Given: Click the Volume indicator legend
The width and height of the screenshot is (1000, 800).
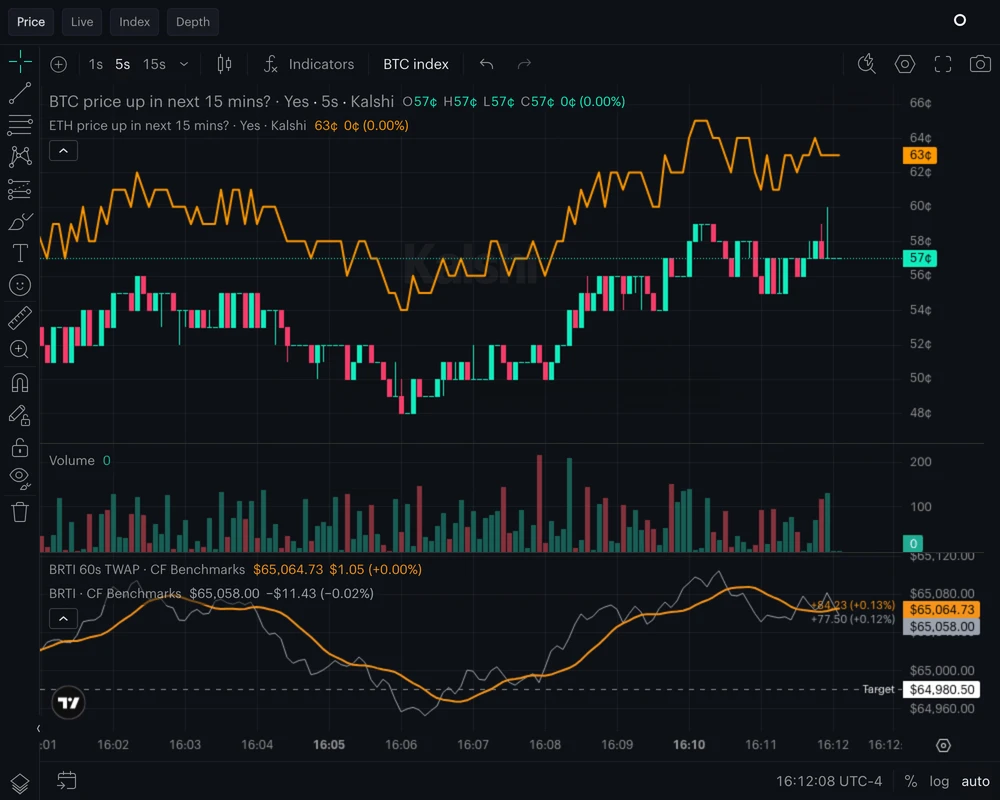Looking at the screenshot, I should [x=71, y=461].
